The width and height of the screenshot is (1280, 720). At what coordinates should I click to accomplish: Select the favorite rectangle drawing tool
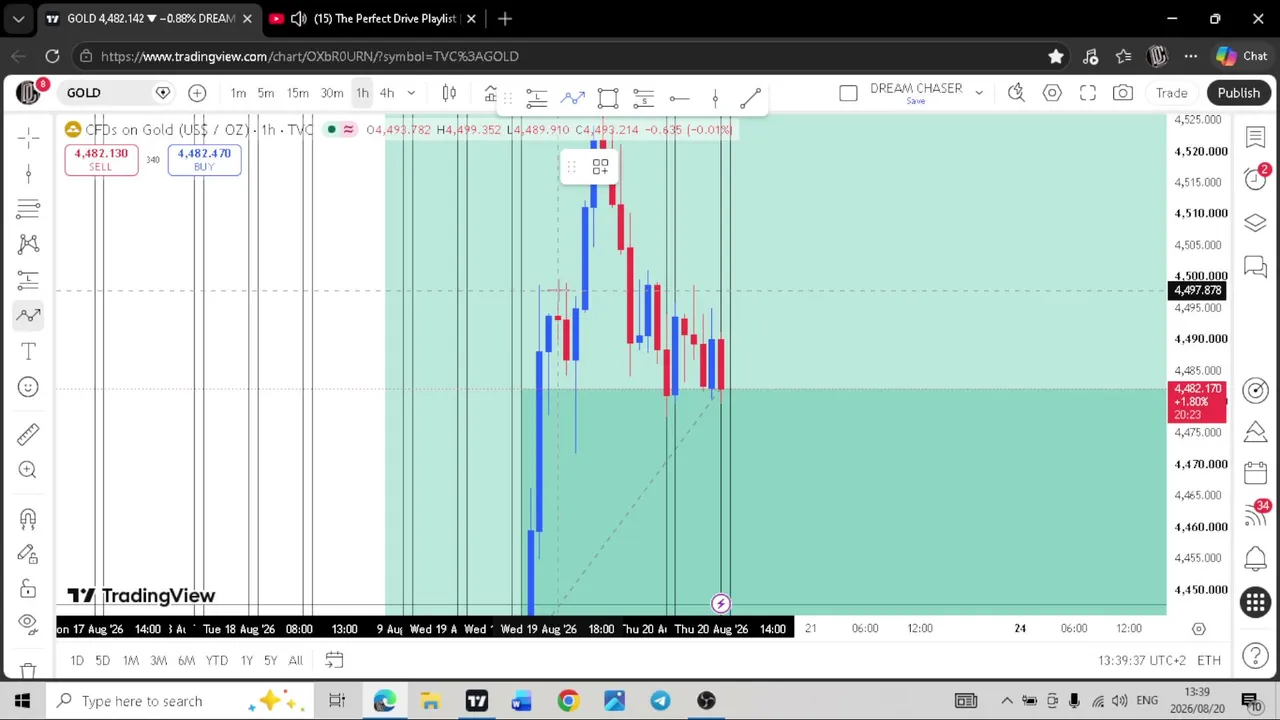pos(608,97)
